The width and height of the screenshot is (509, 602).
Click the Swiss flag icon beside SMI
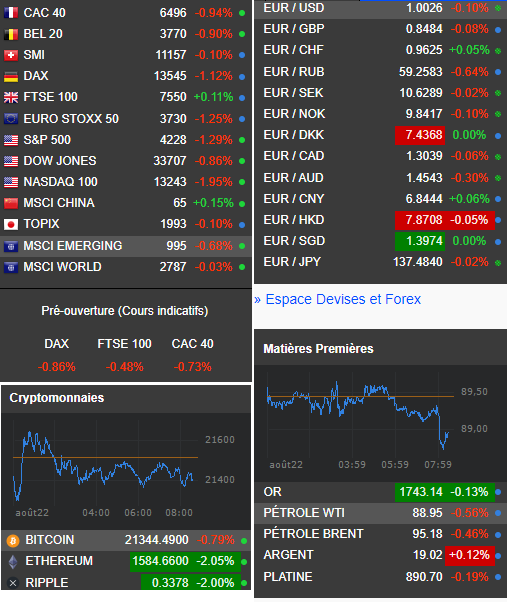pos(11,55)
